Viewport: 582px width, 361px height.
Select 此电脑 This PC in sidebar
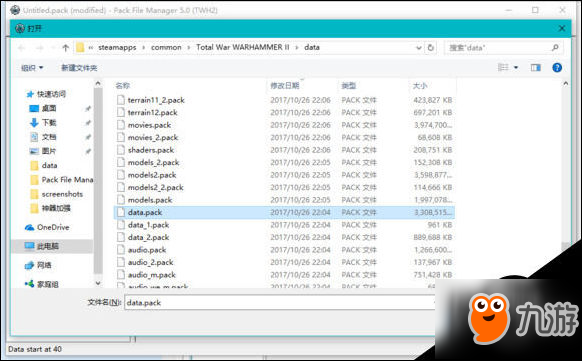(47, 246)
